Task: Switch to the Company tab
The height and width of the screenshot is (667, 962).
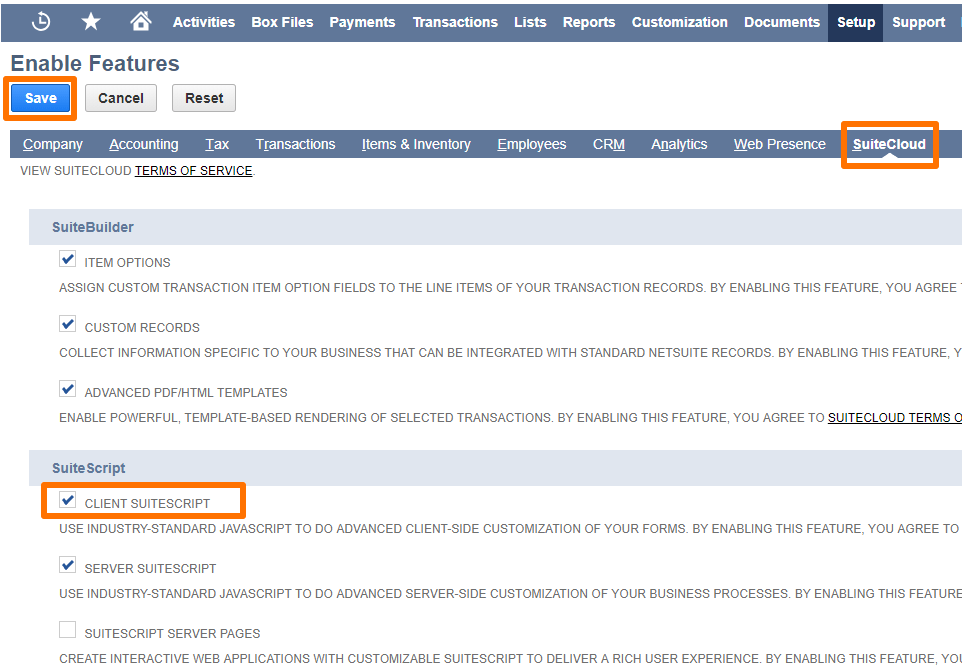Action: [x=52, y=143]
